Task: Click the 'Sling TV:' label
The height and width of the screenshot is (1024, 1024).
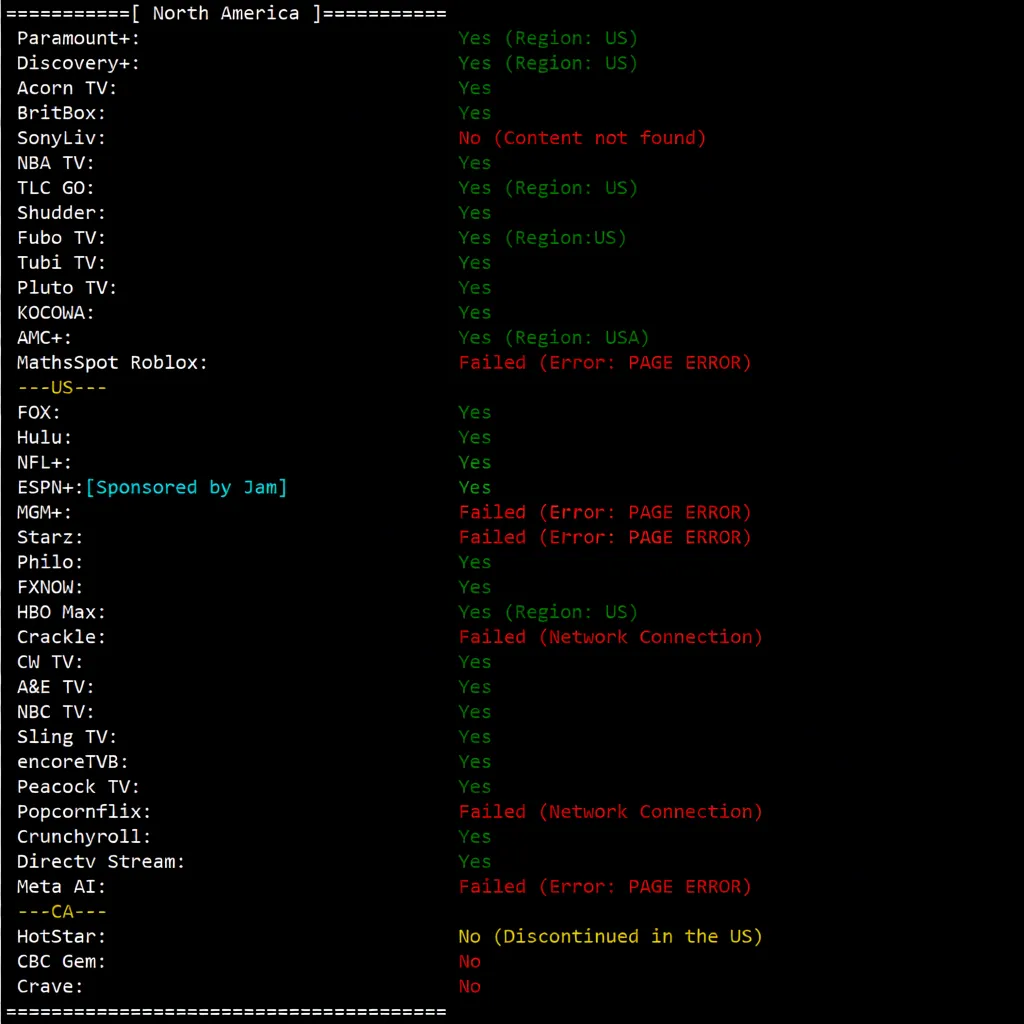Action: (67, 737)
